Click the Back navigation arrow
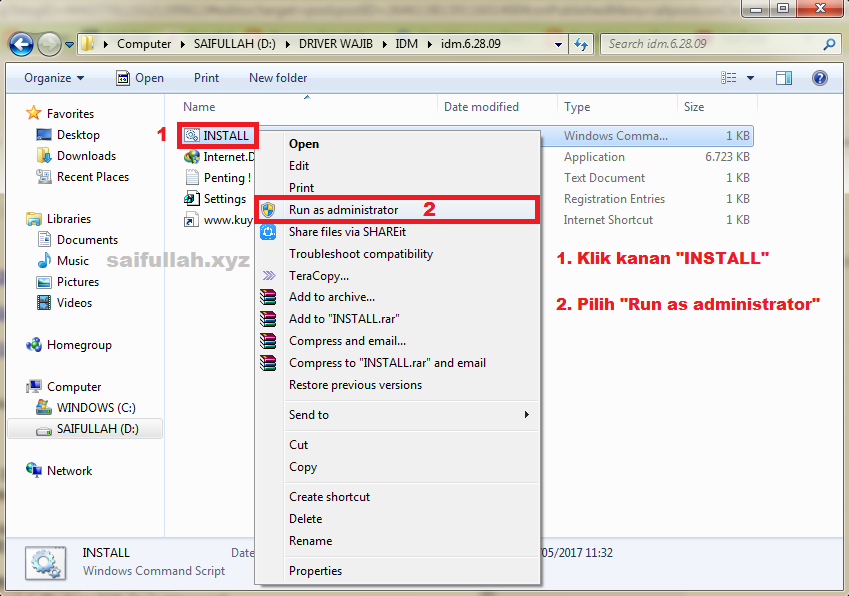Viewport: 849px width, 596px height. (x=22, y=44)
